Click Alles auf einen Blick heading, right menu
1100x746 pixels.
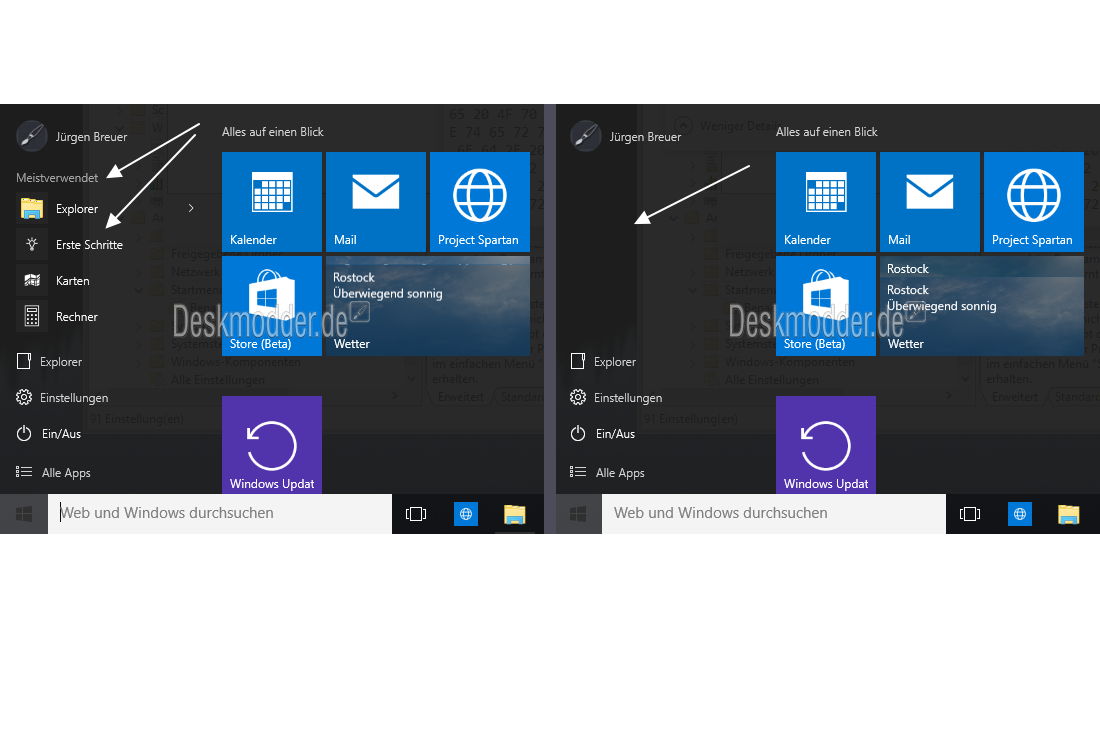point(827,132)
